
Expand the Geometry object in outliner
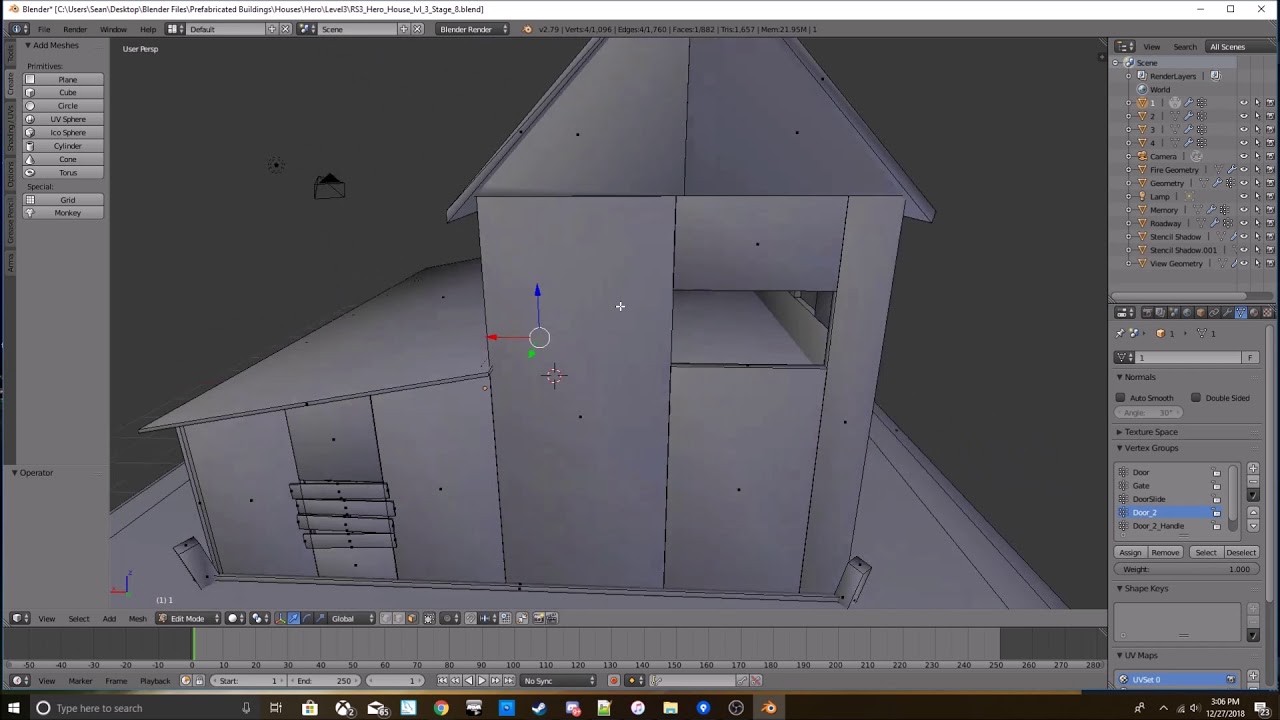click(1129, 183)
